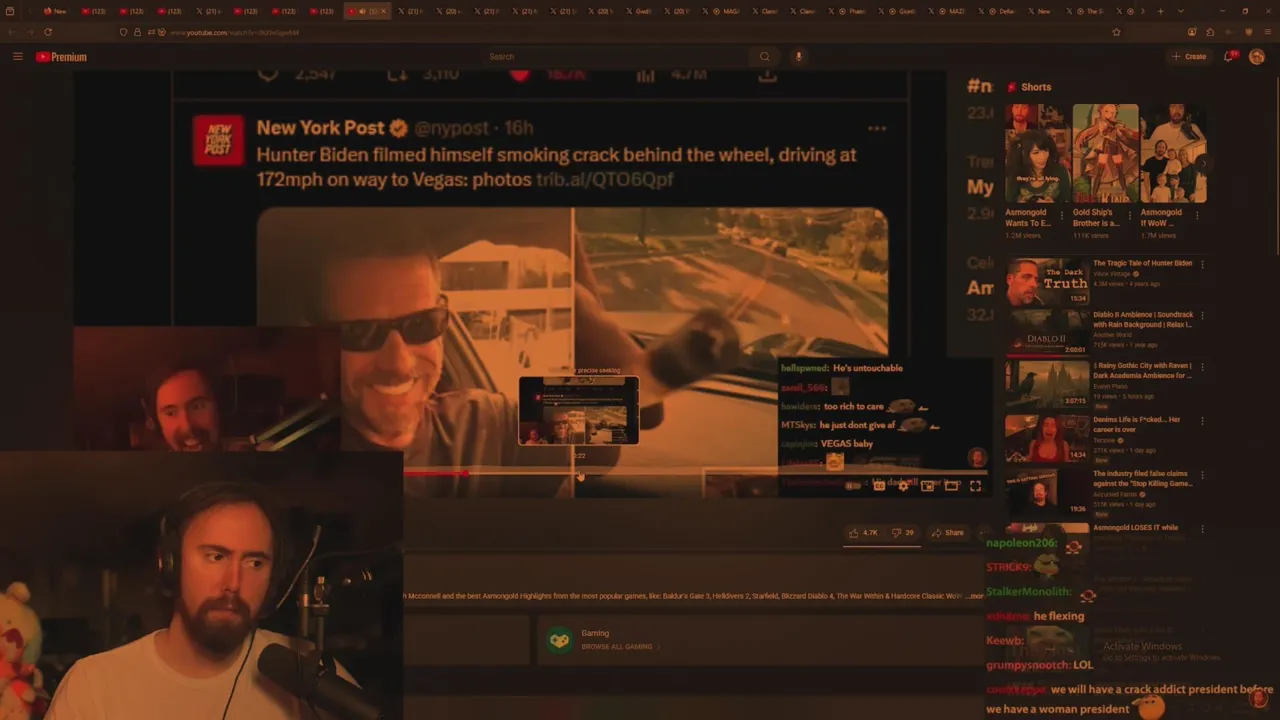
Task: Close the active YouTube tab
Action: tap(383, 11)
